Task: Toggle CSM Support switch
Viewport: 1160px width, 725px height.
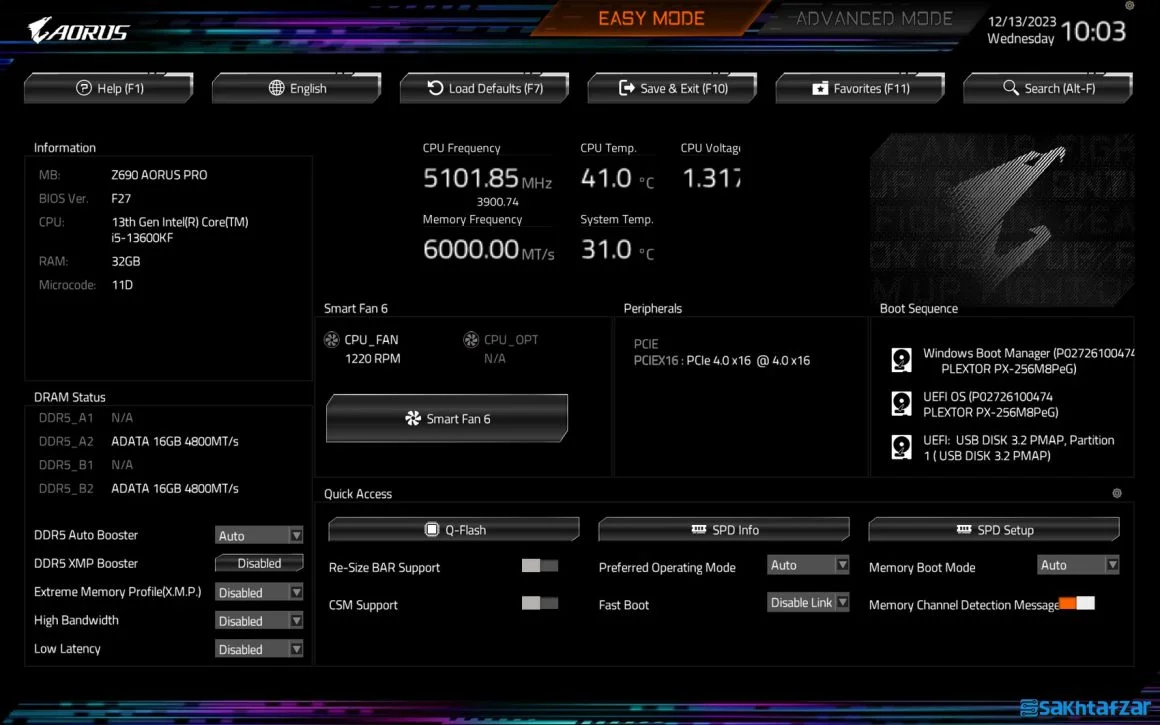Action: tap(540, 604)
